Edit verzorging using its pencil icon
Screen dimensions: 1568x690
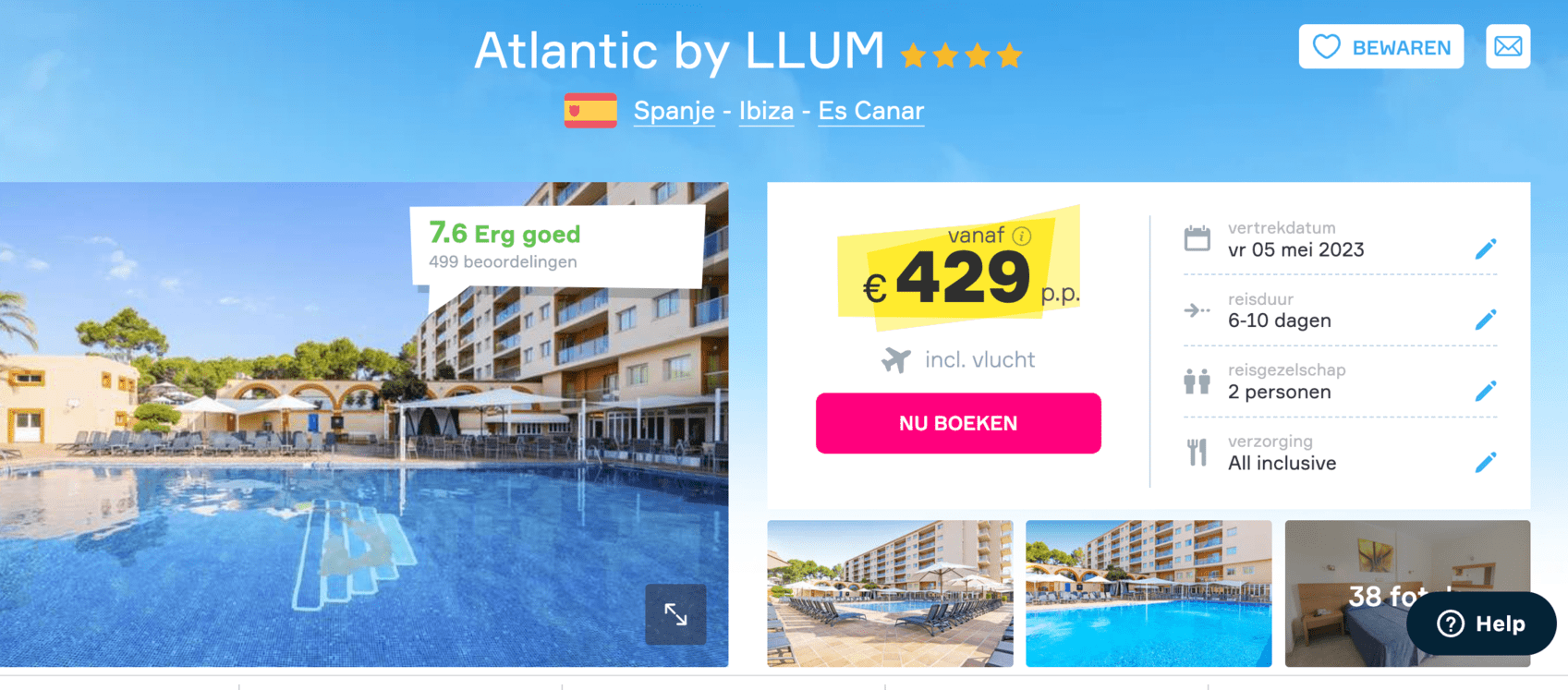coord(1485,462)
